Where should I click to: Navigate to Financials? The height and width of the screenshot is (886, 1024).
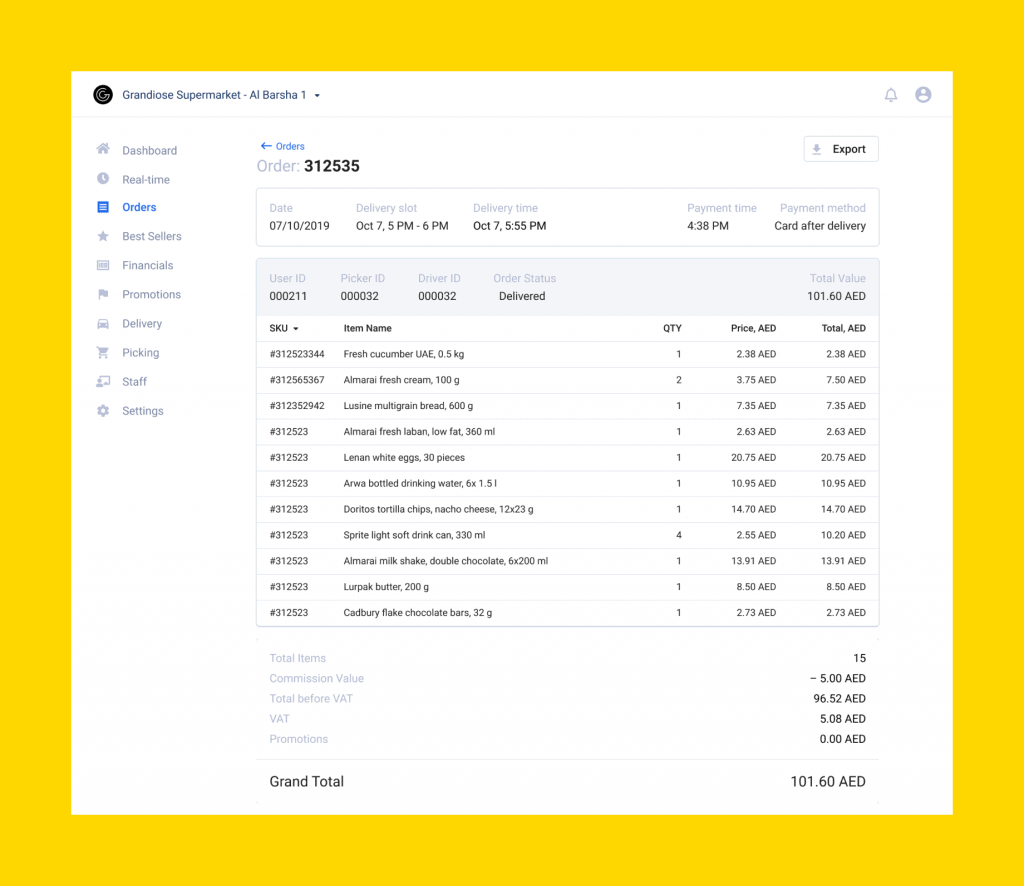point(148,265)
